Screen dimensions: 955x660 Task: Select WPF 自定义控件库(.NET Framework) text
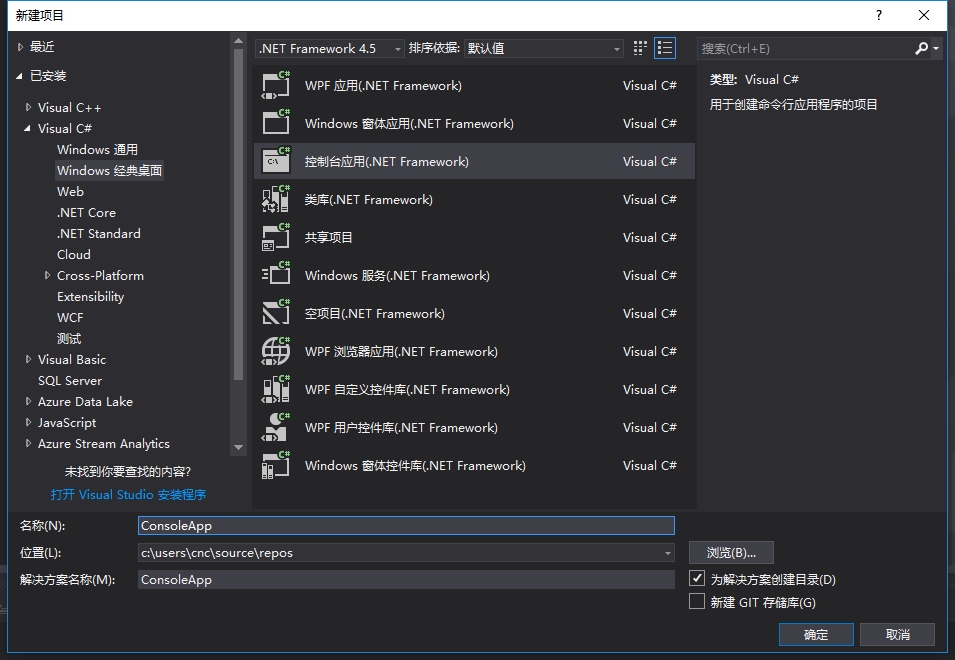pos(407,390)
